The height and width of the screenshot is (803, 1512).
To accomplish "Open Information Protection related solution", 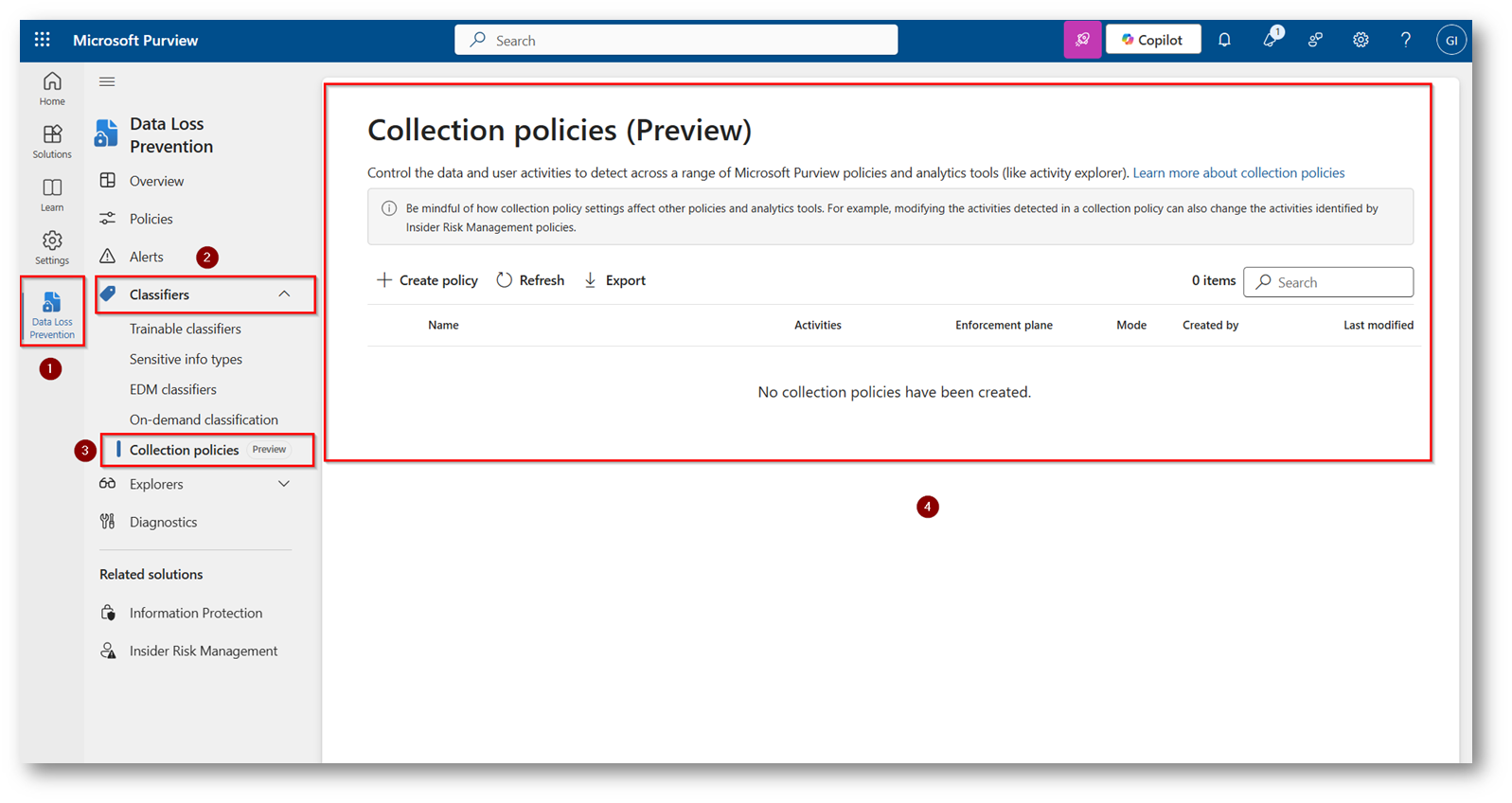I will [x=195, y=613].
